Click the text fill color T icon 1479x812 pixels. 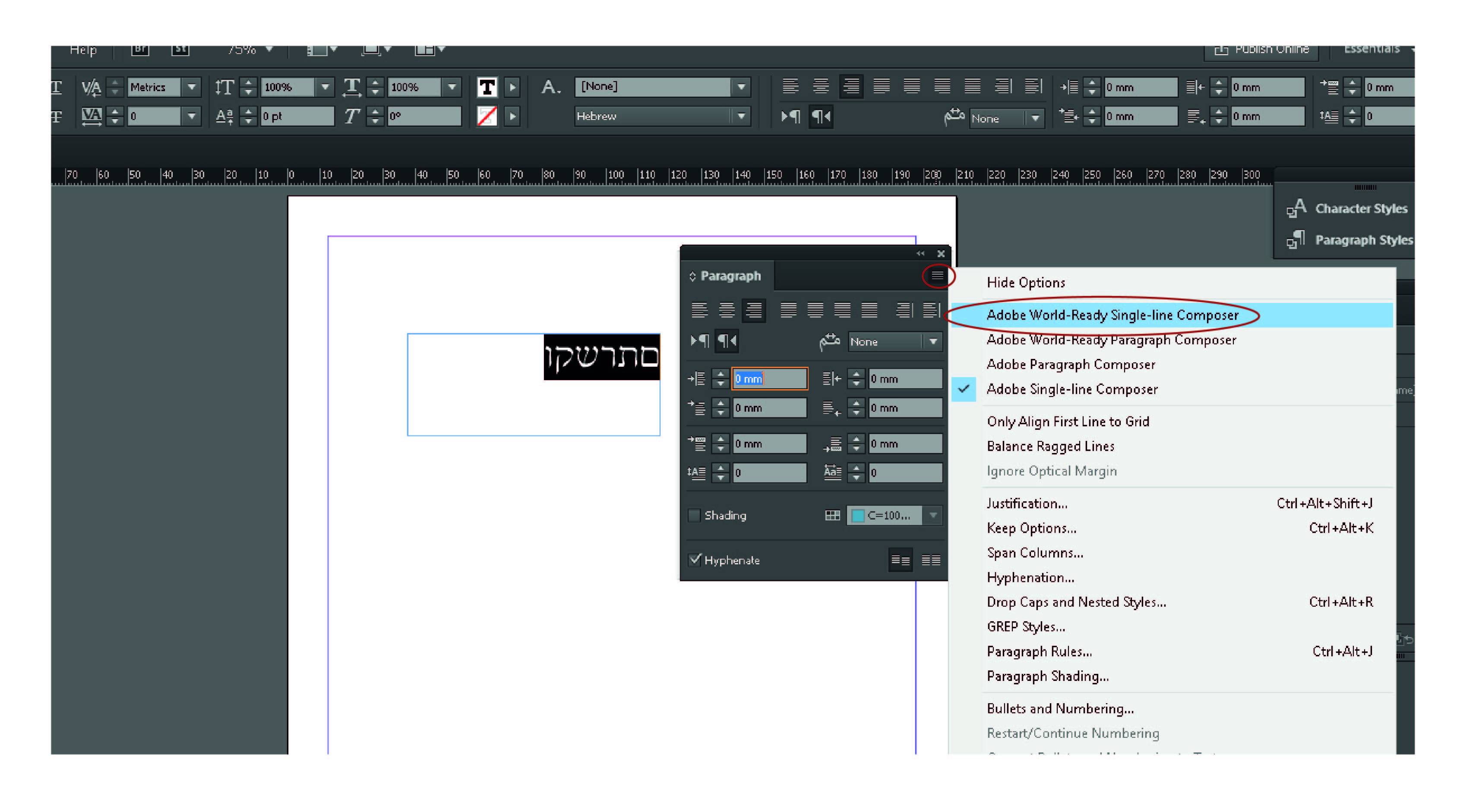pyautogui.click(x=487, y=87)
